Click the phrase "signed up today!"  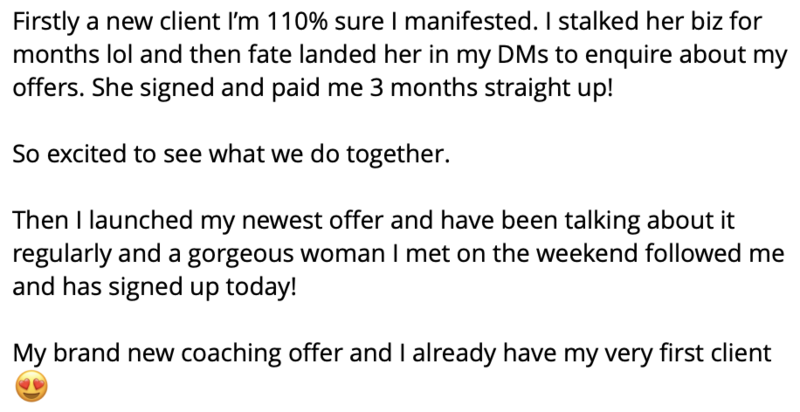tap(203, 287)
